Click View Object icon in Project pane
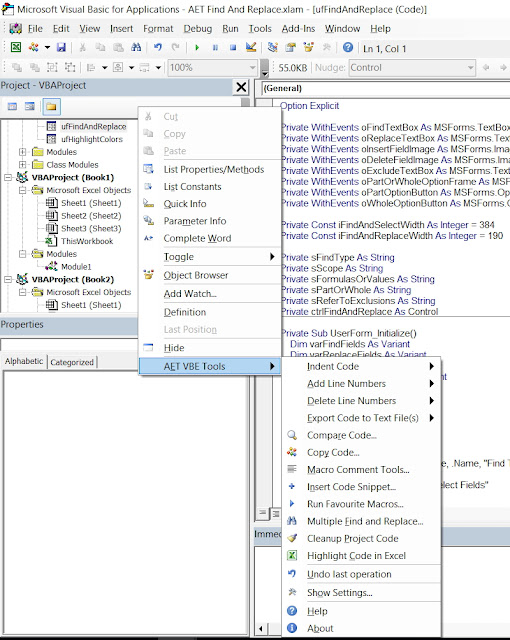 [30, 107]
